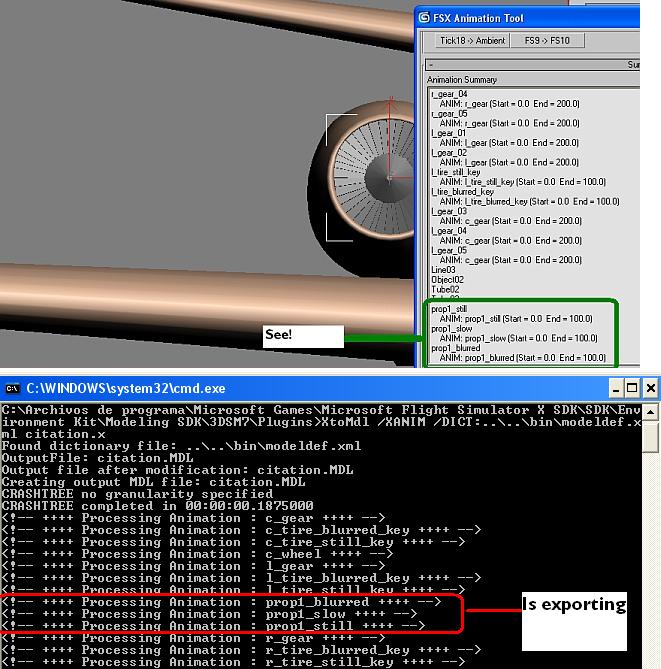Image resolution: width=661 pixels, height=669 pixels.
Task: Click the ANIM: prop1_blurred entry
Action: [523, 358]
